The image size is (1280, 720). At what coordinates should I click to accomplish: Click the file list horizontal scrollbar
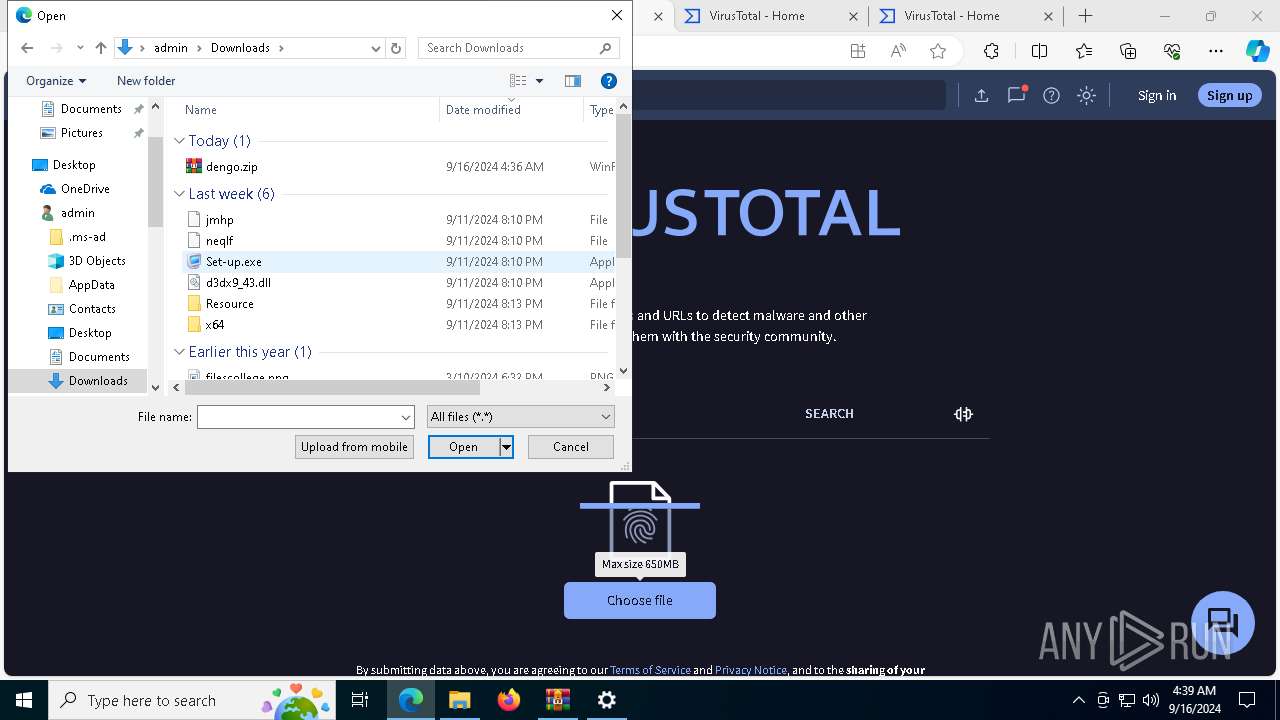[x=331, y=387]
